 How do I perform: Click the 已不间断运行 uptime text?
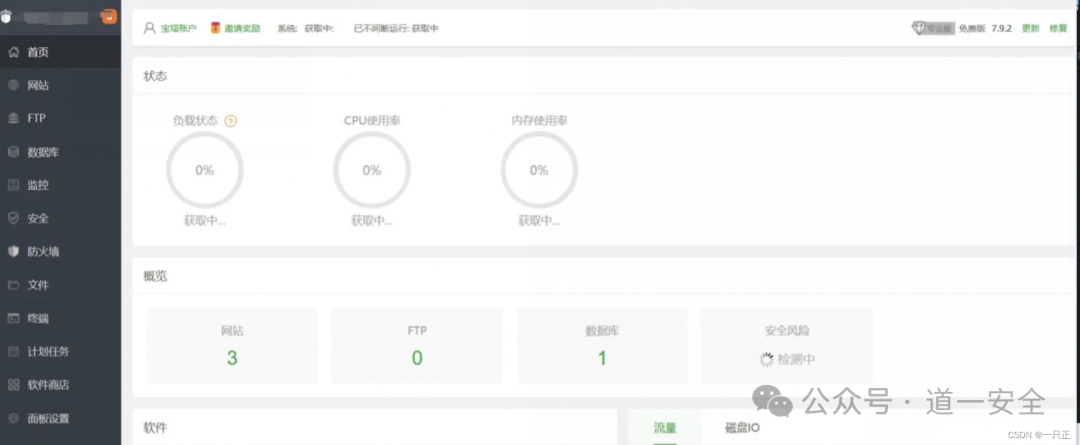coord(396,28)
